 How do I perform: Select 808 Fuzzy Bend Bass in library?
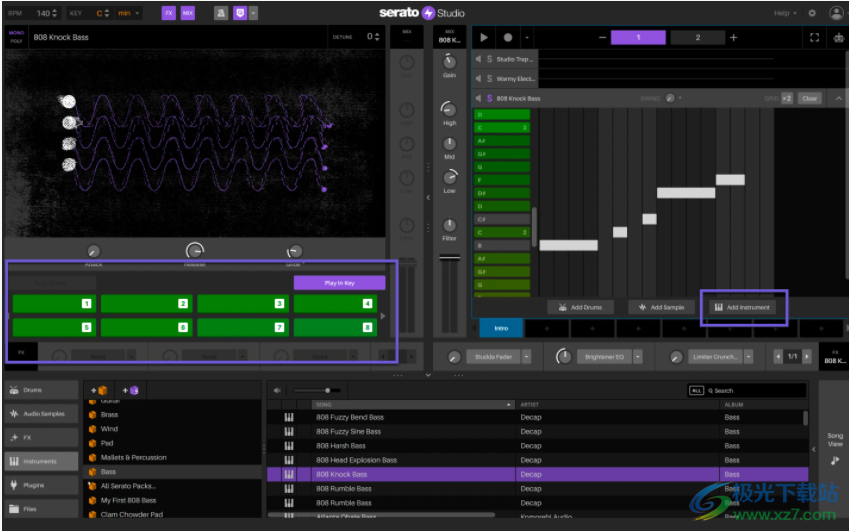click(x=350, y=417)
